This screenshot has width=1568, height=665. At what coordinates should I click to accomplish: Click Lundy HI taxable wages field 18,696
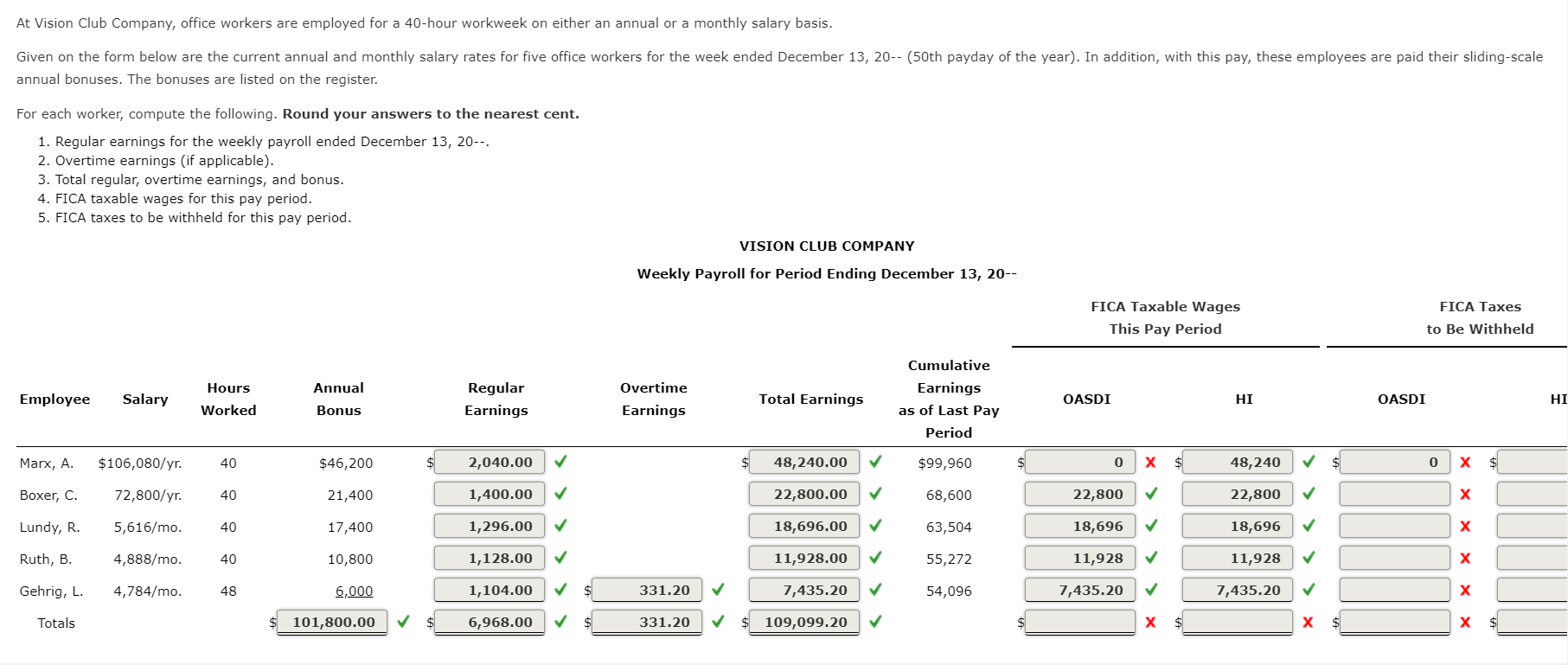pyautogui.click(x=1238, y=526)
